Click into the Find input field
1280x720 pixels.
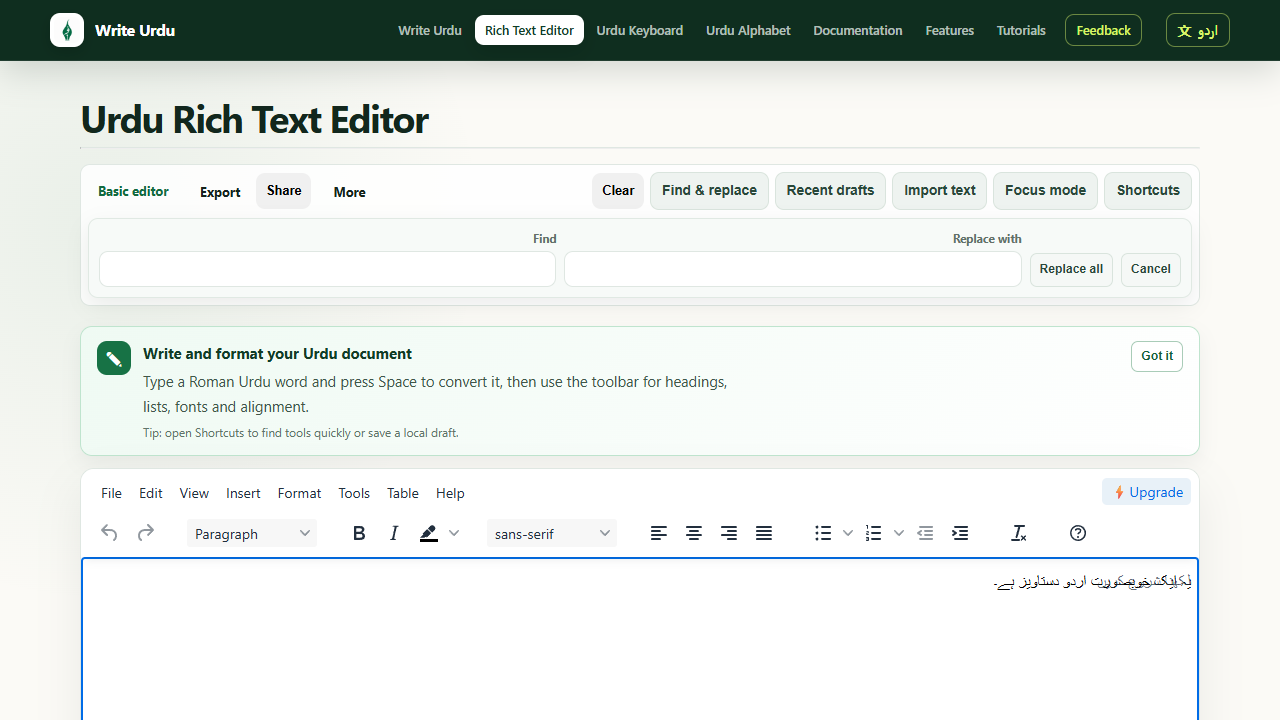[327, 269]
